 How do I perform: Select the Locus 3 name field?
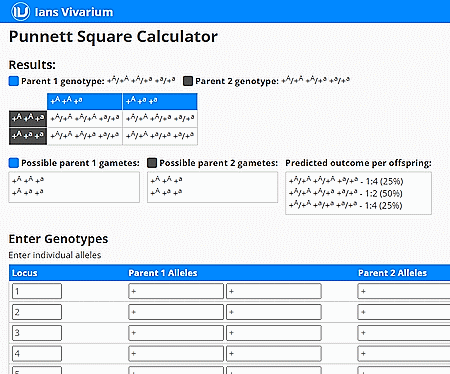coord(37,333)
